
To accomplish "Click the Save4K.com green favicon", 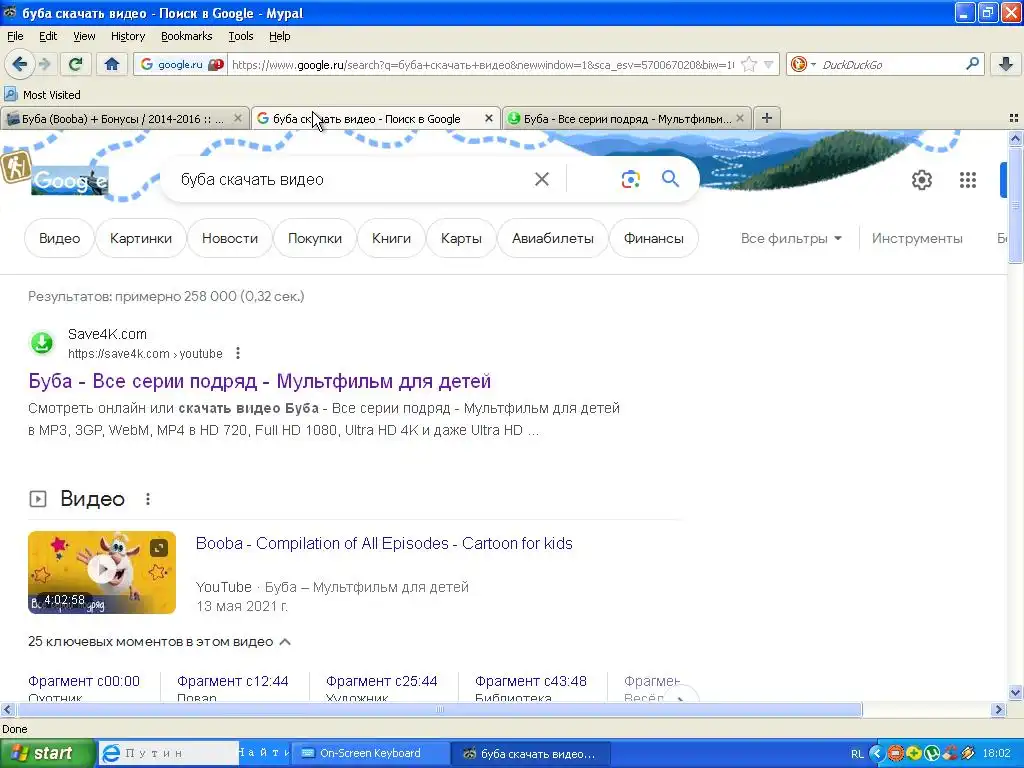I will coord(42,342).
